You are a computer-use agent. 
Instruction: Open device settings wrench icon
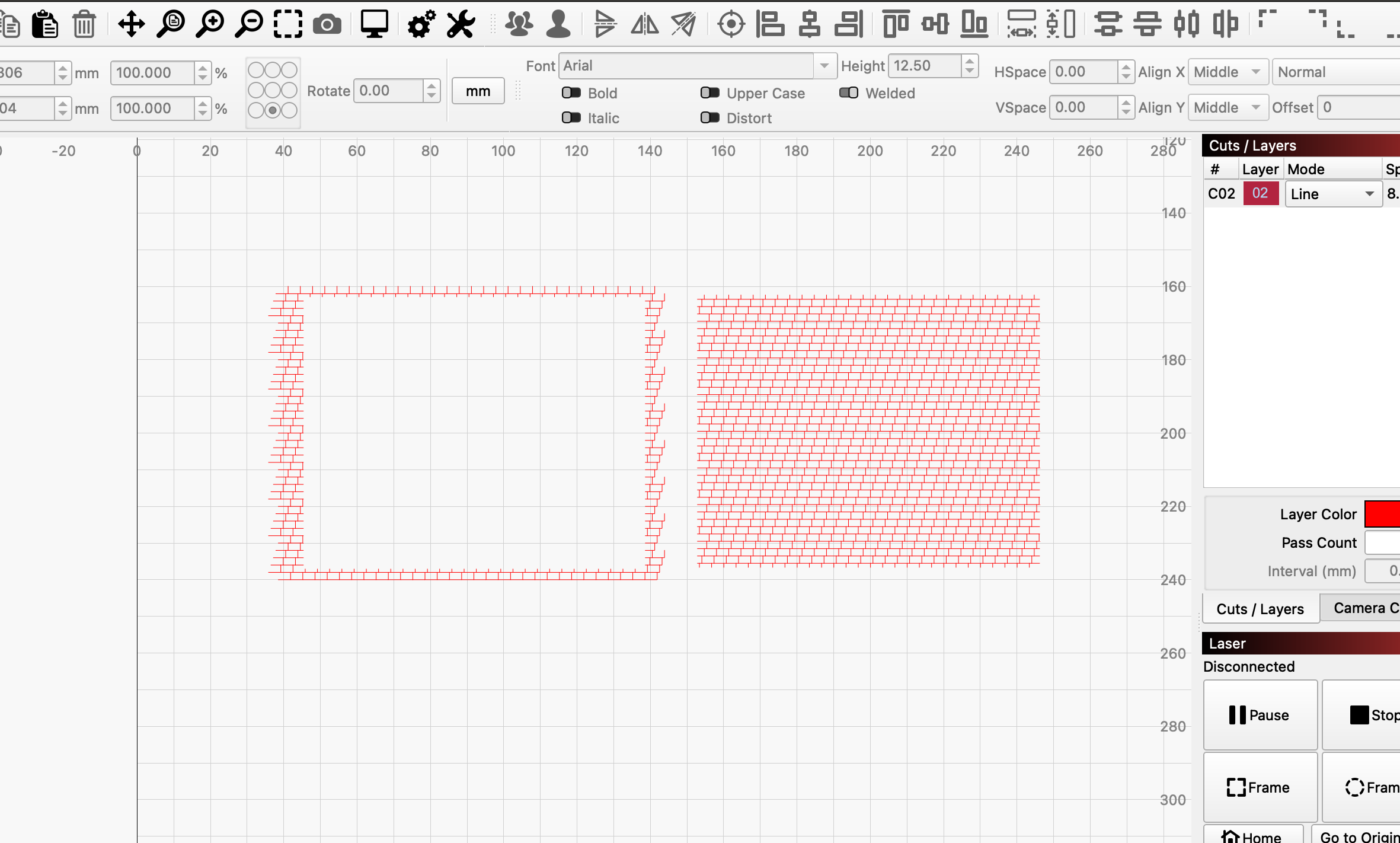coord(461,24)
